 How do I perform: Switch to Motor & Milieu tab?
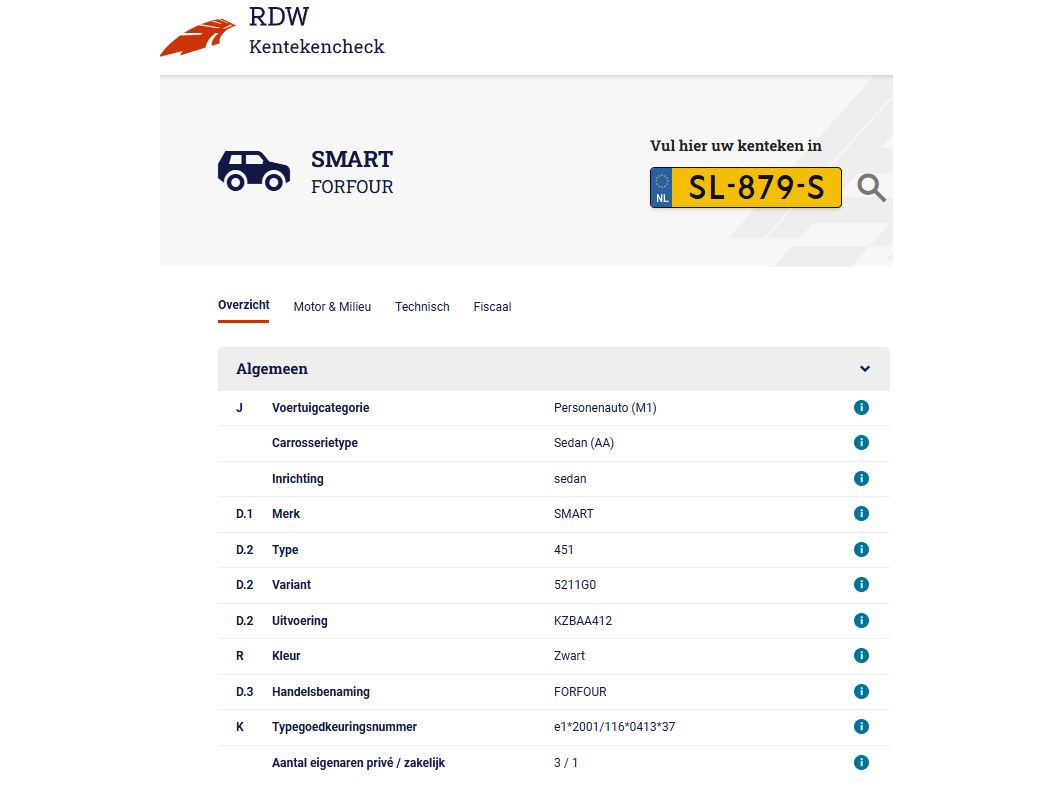coord(332,307)
